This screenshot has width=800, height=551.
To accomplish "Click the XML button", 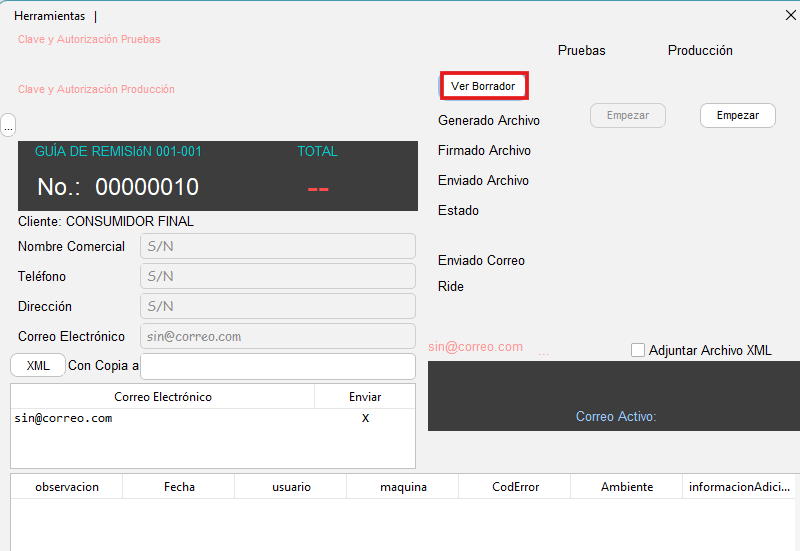I will [38, 366].
